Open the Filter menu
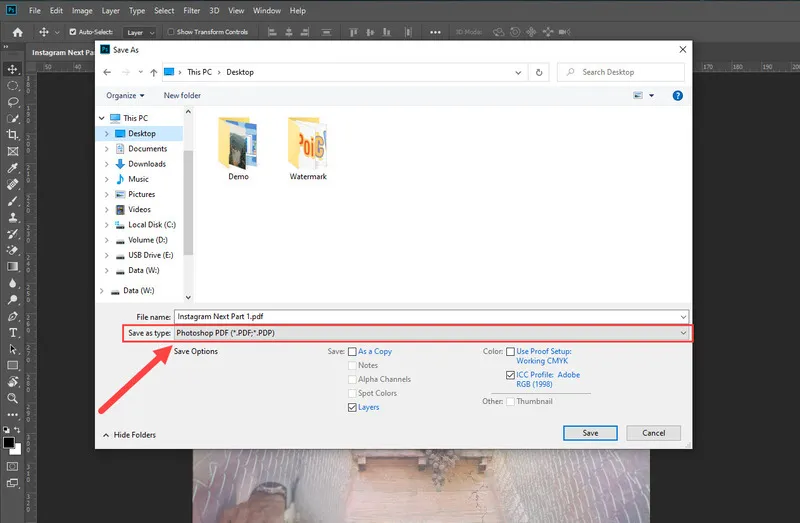 [x=191, y=10]
